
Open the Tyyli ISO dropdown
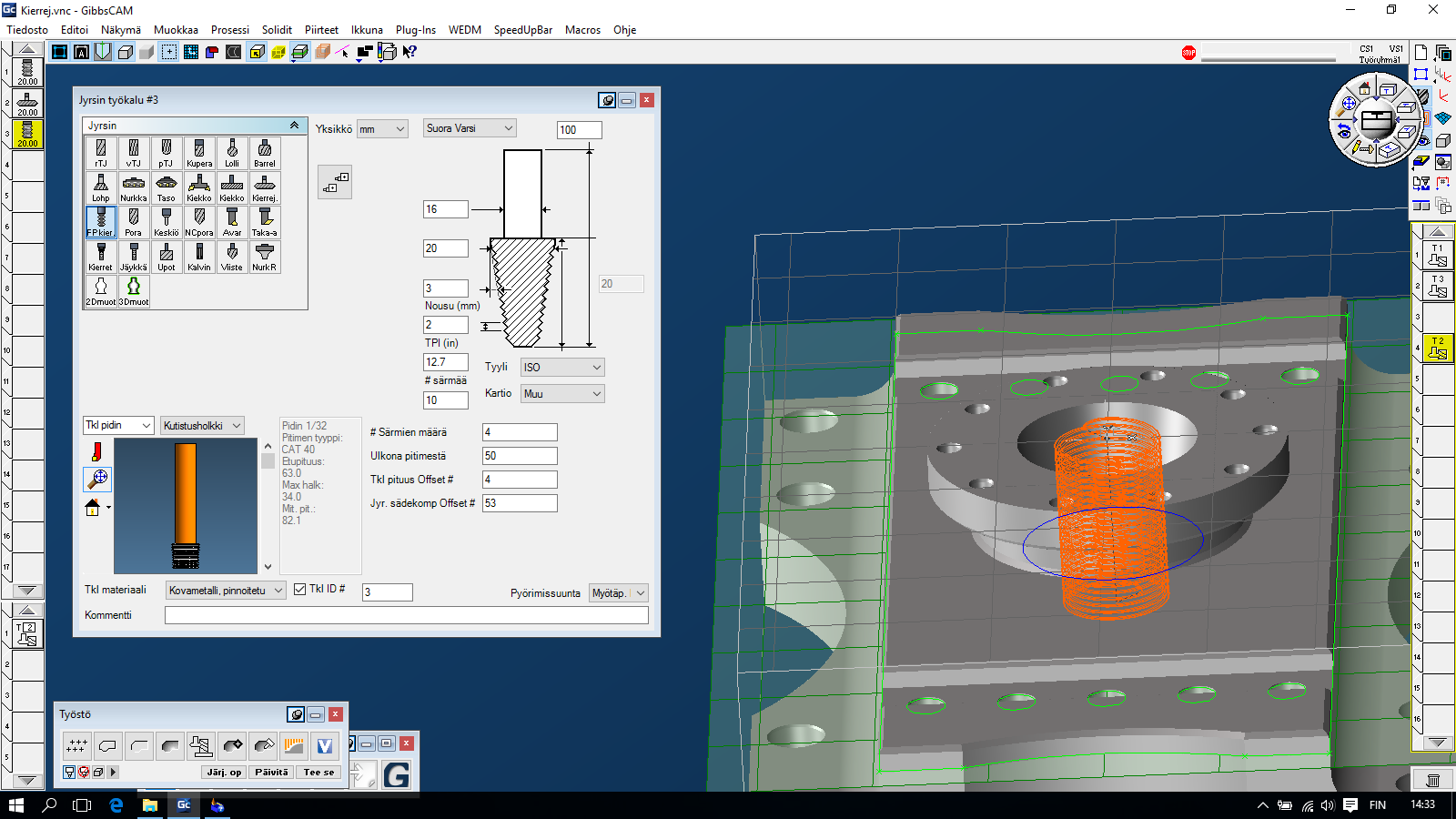point(562,368)
